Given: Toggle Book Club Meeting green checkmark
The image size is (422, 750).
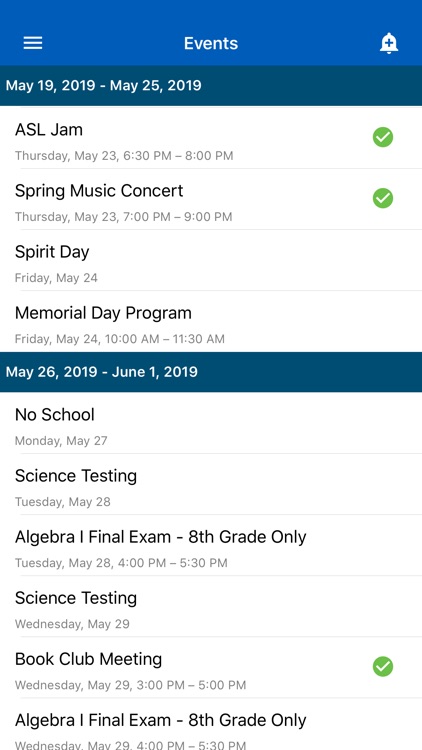Looking at the screenshot, I should click(383, 666).
